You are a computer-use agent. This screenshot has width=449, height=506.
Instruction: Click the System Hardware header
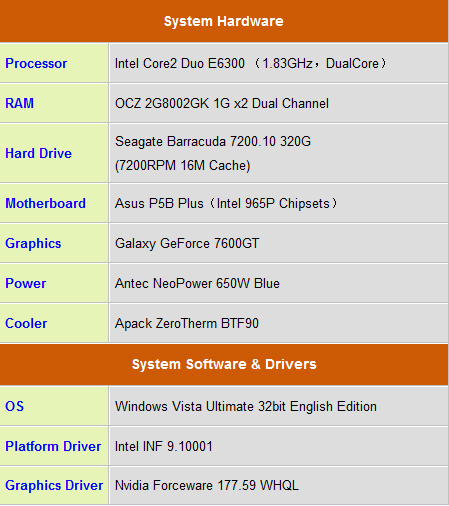(224, 21)
